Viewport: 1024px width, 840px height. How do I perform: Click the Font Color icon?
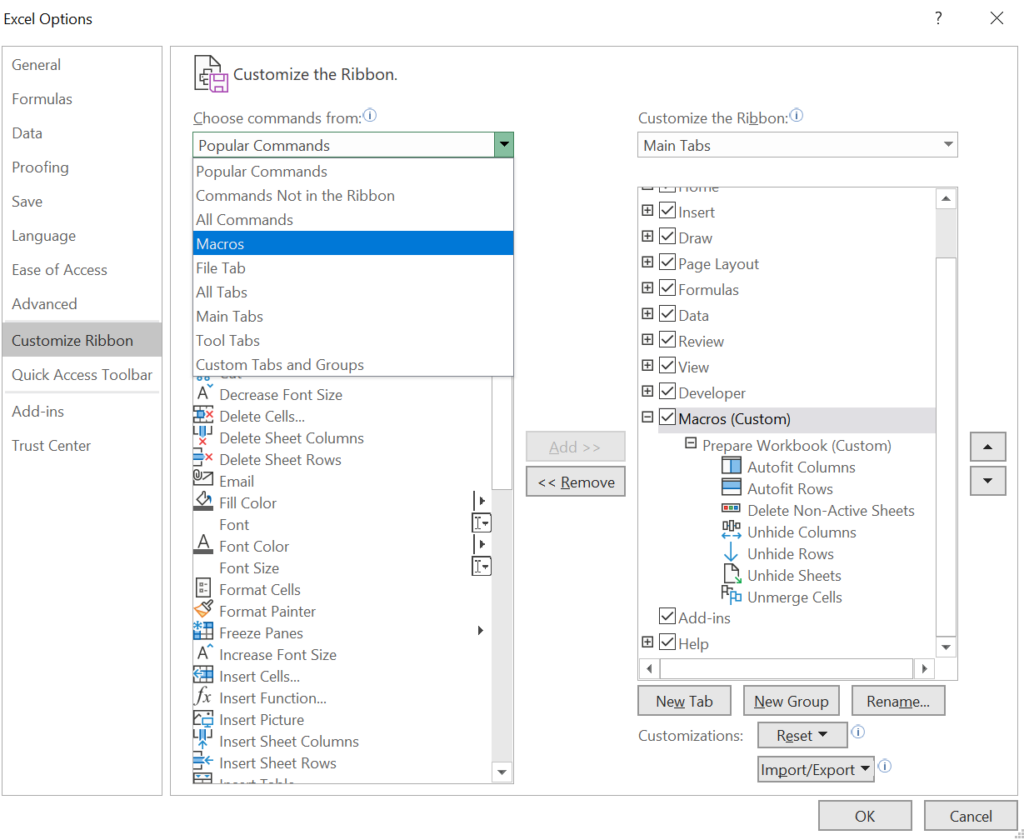coord(203,545)
